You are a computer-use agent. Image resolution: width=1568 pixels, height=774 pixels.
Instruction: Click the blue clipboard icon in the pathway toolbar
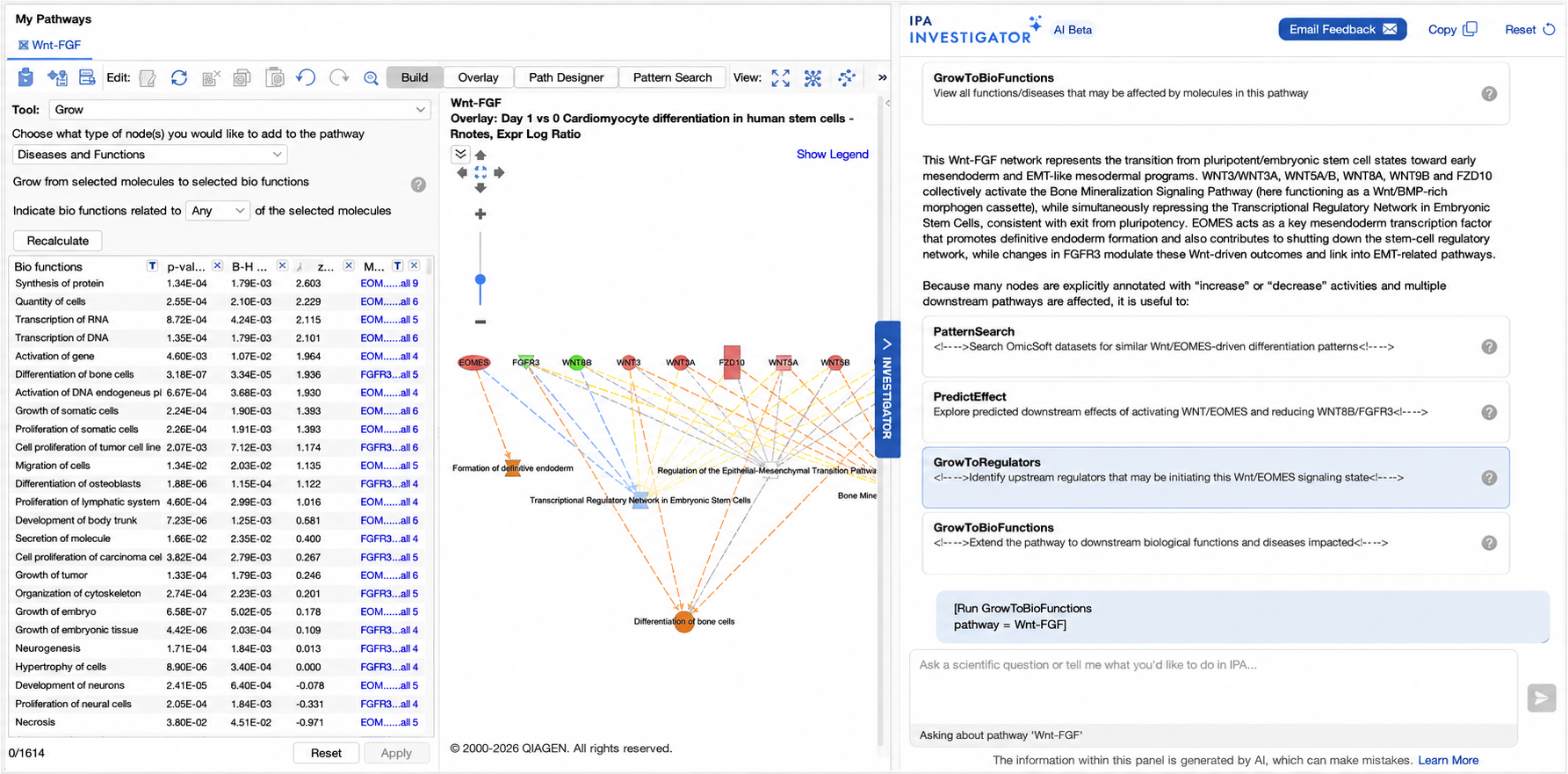pyautogui.click(x=25, y=77)
